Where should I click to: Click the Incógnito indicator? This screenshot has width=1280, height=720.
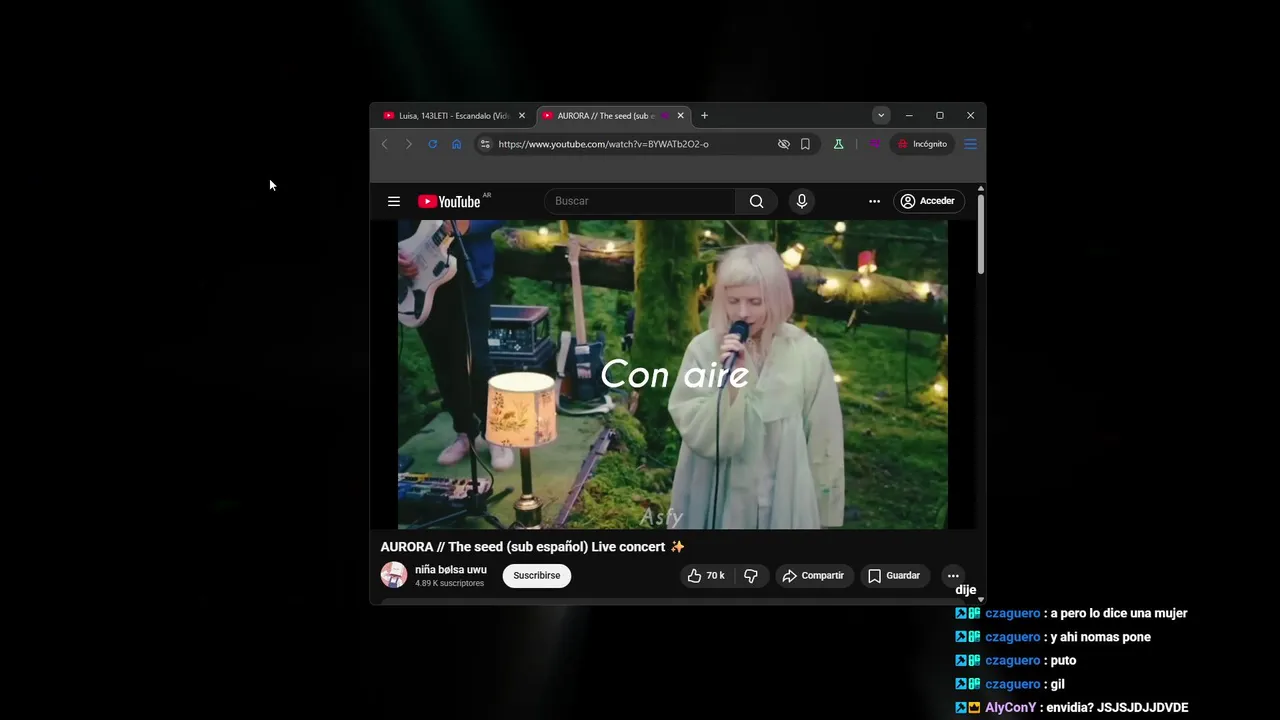[922, 144]
